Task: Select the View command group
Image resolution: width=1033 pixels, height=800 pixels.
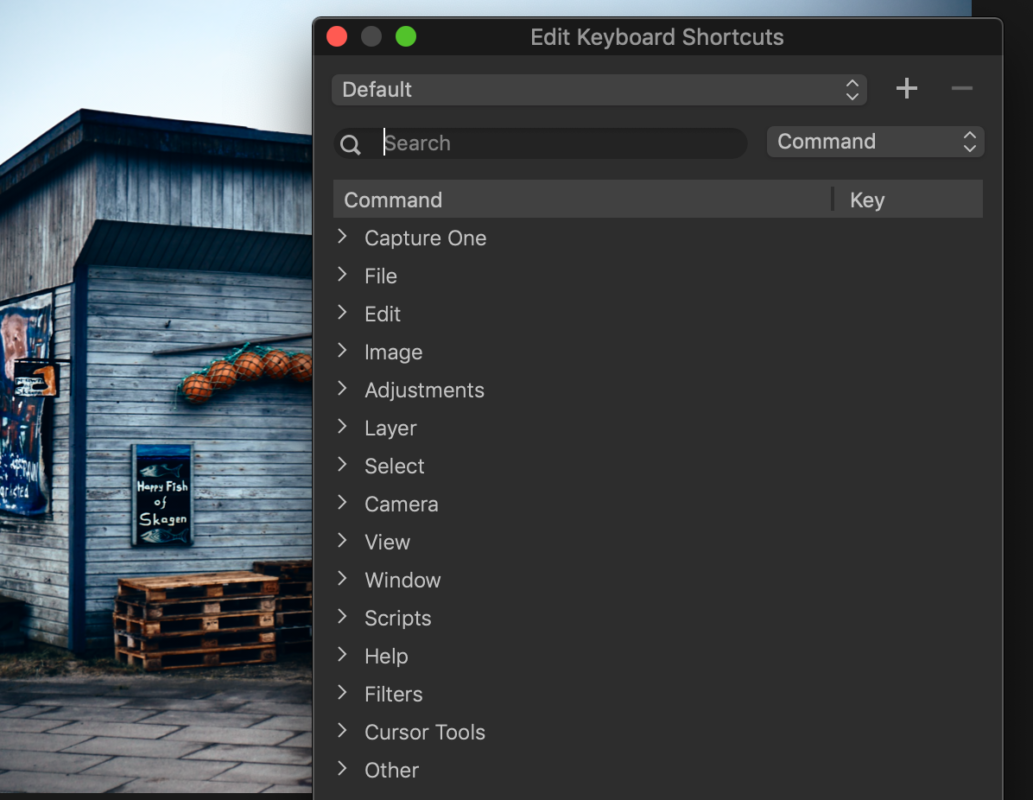Action: (x=386, y=542)
